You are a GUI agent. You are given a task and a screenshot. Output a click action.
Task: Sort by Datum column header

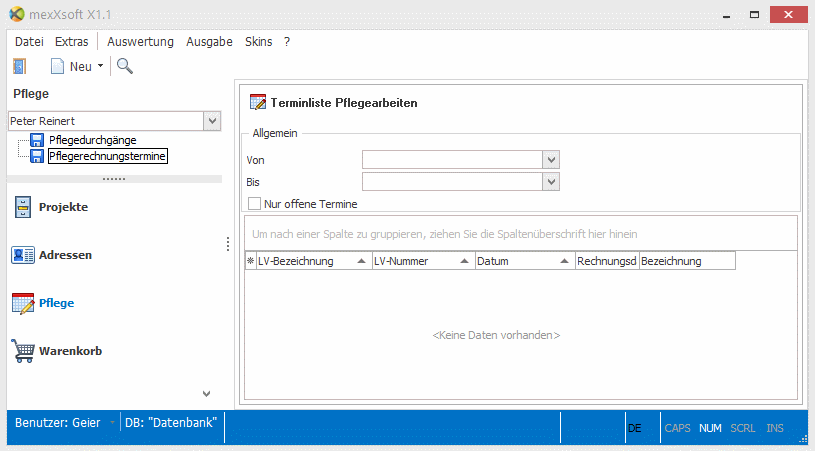click(525, 261)
